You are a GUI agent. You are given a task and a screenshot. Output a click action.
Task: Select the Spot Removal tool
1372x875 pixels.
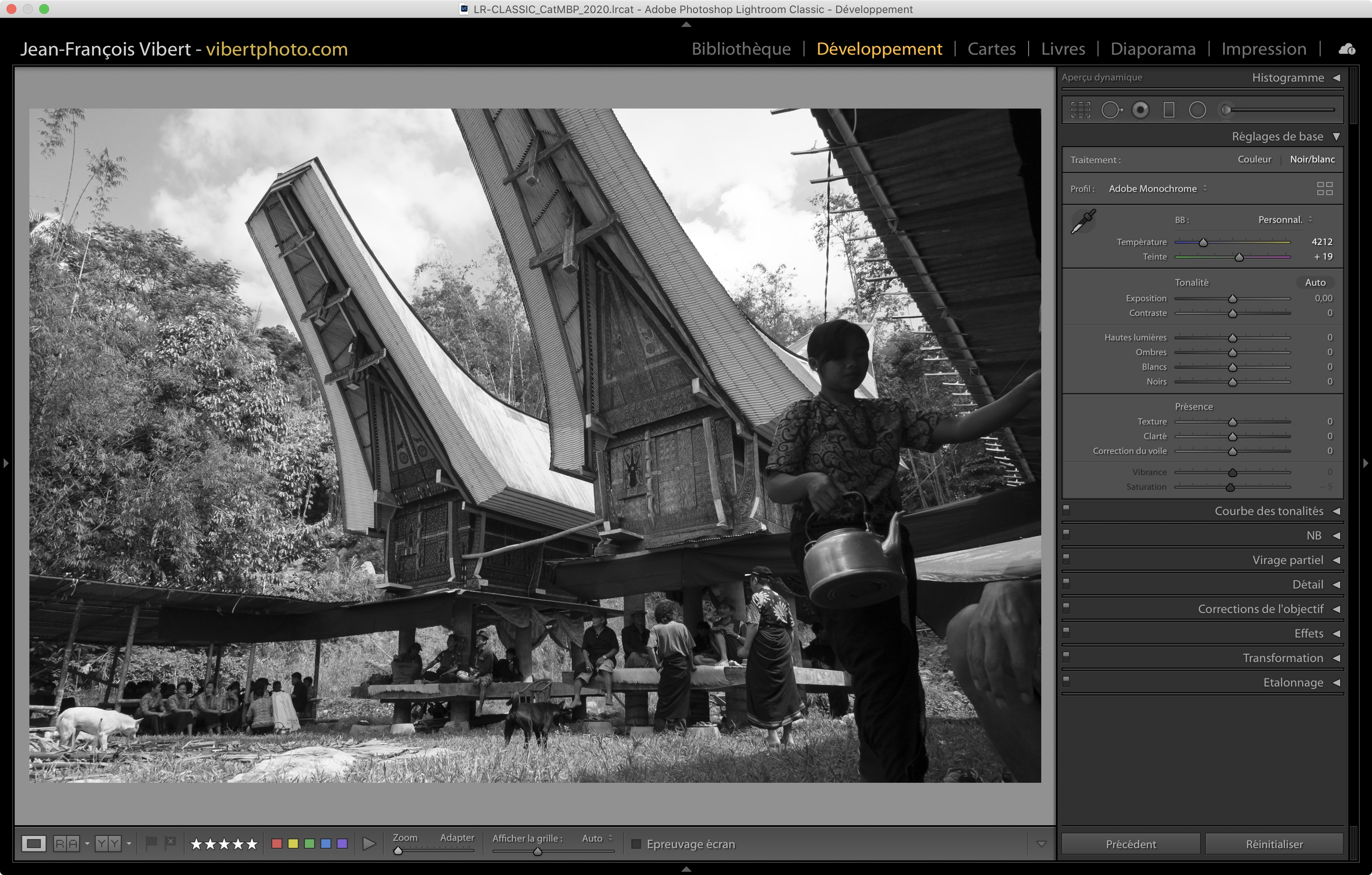tap(1111, 110)
